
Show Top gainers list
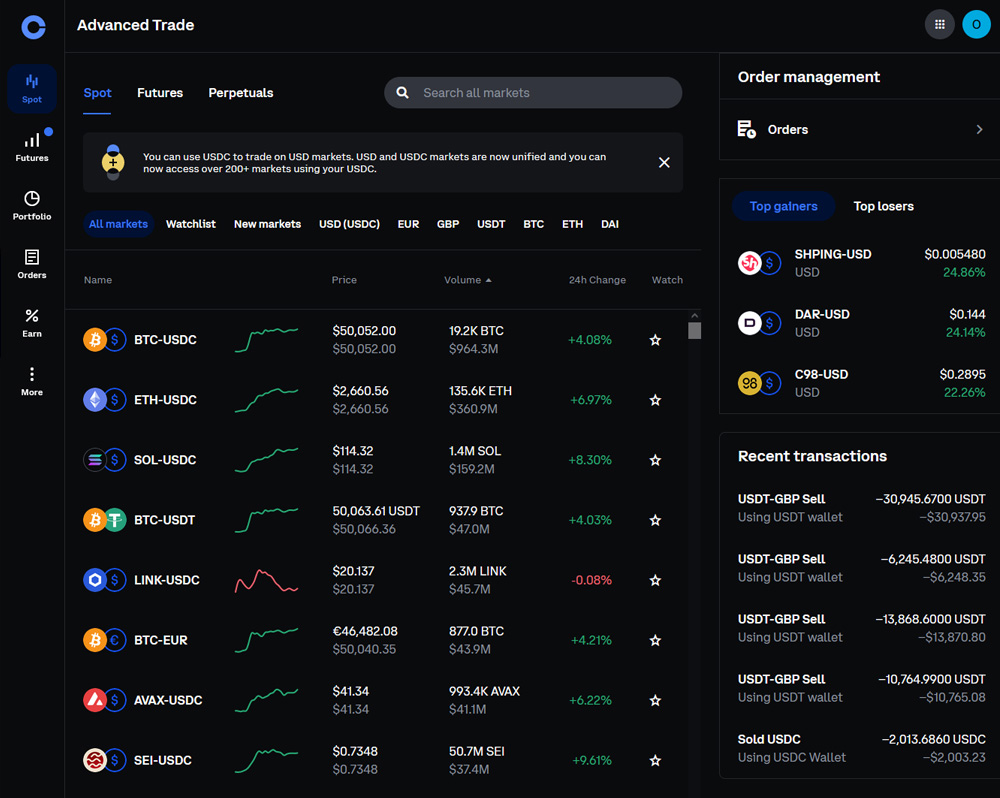point(783,206)
